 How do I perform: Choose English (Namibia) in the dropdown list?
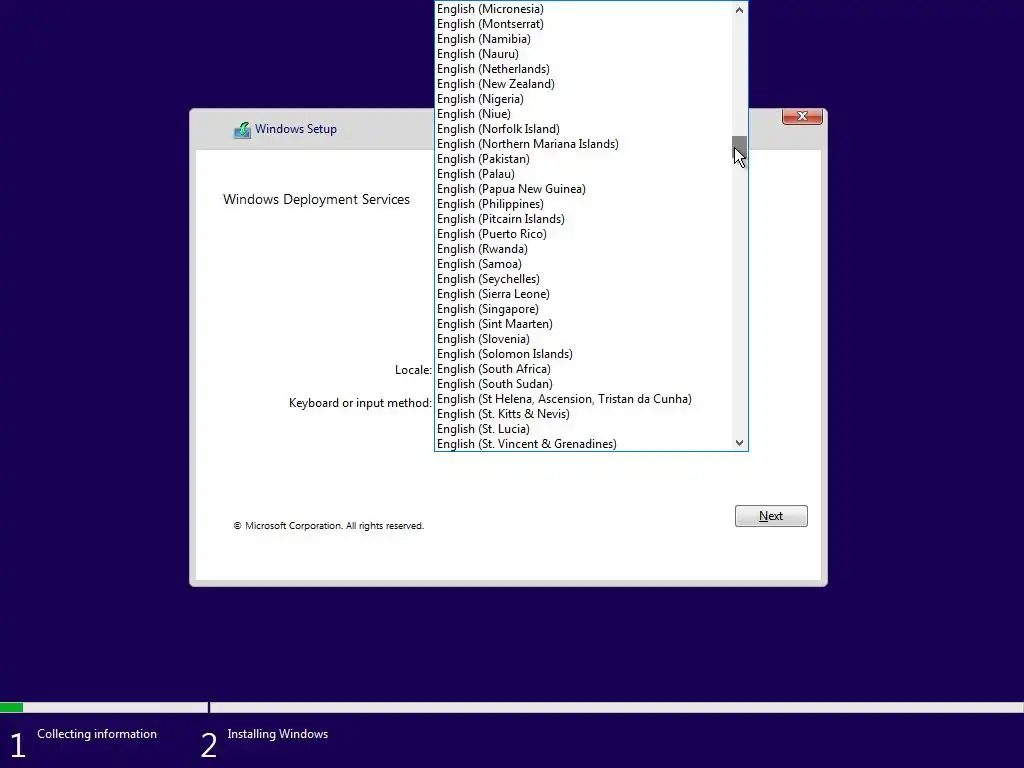tap(583, 39)
